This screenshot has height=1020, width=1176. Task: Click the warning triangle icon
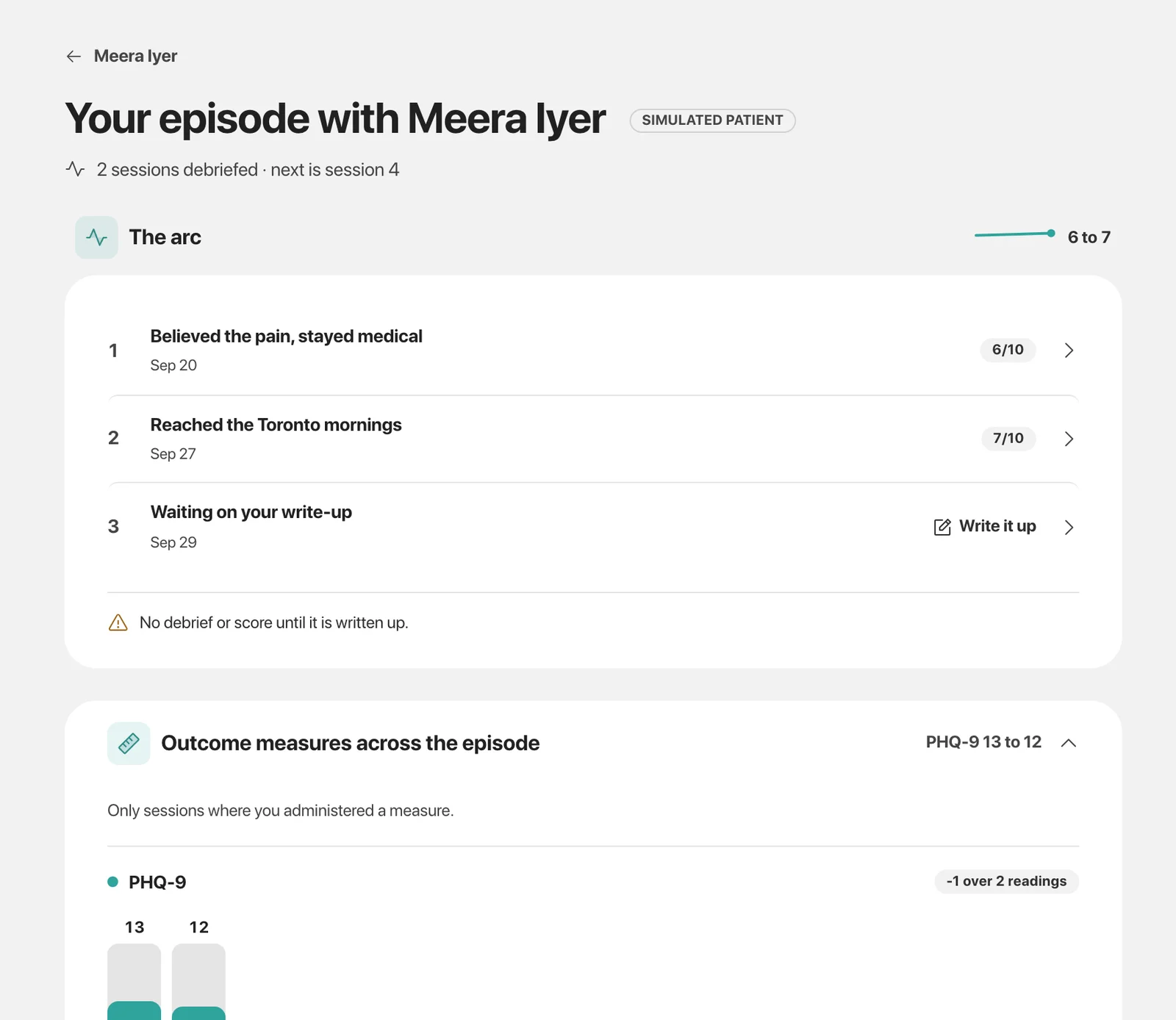tap(118, 623)
